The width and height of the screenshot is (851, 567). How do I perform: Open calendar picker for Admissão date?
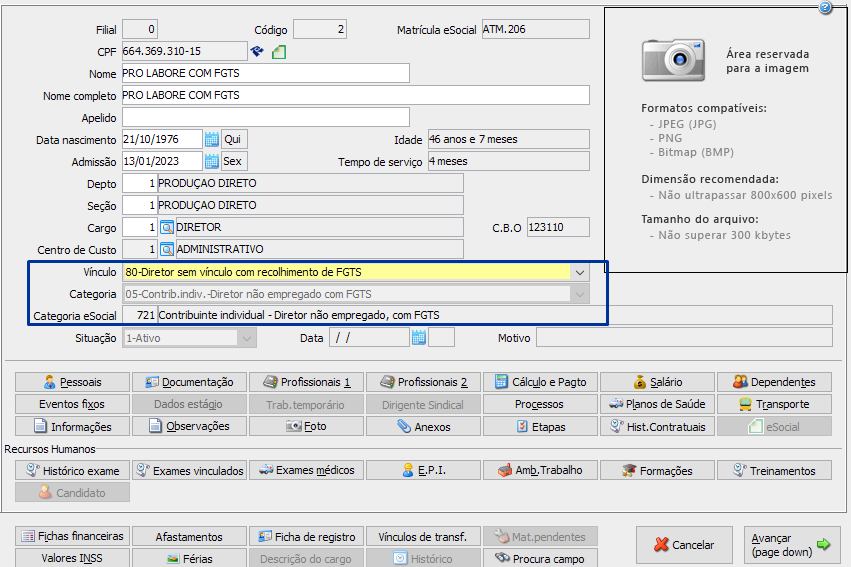pos(212,161)
